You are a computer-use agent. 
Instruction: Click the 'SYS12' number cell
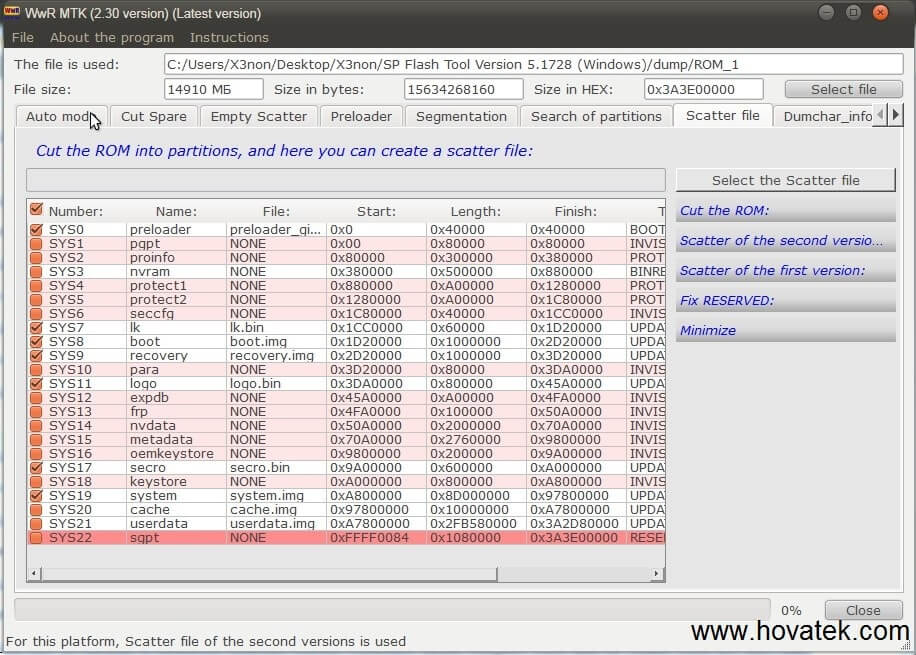coord(85,398)
